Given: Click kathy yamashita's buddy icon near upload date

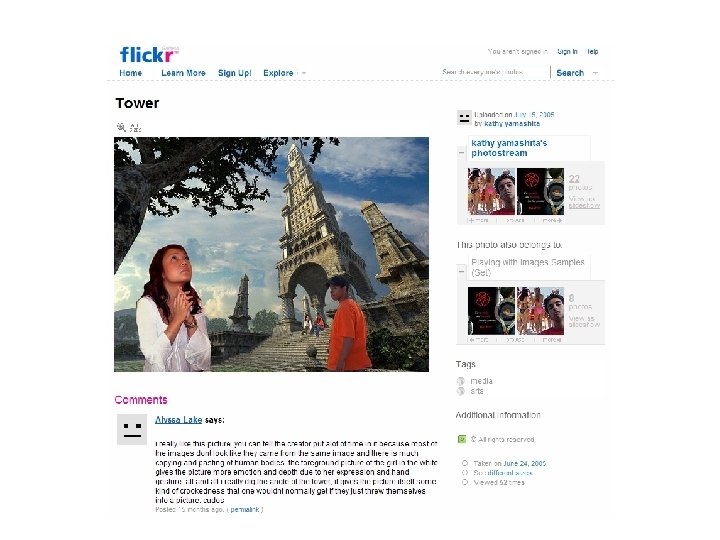Looking at the screenshot, I should [464, 118].
